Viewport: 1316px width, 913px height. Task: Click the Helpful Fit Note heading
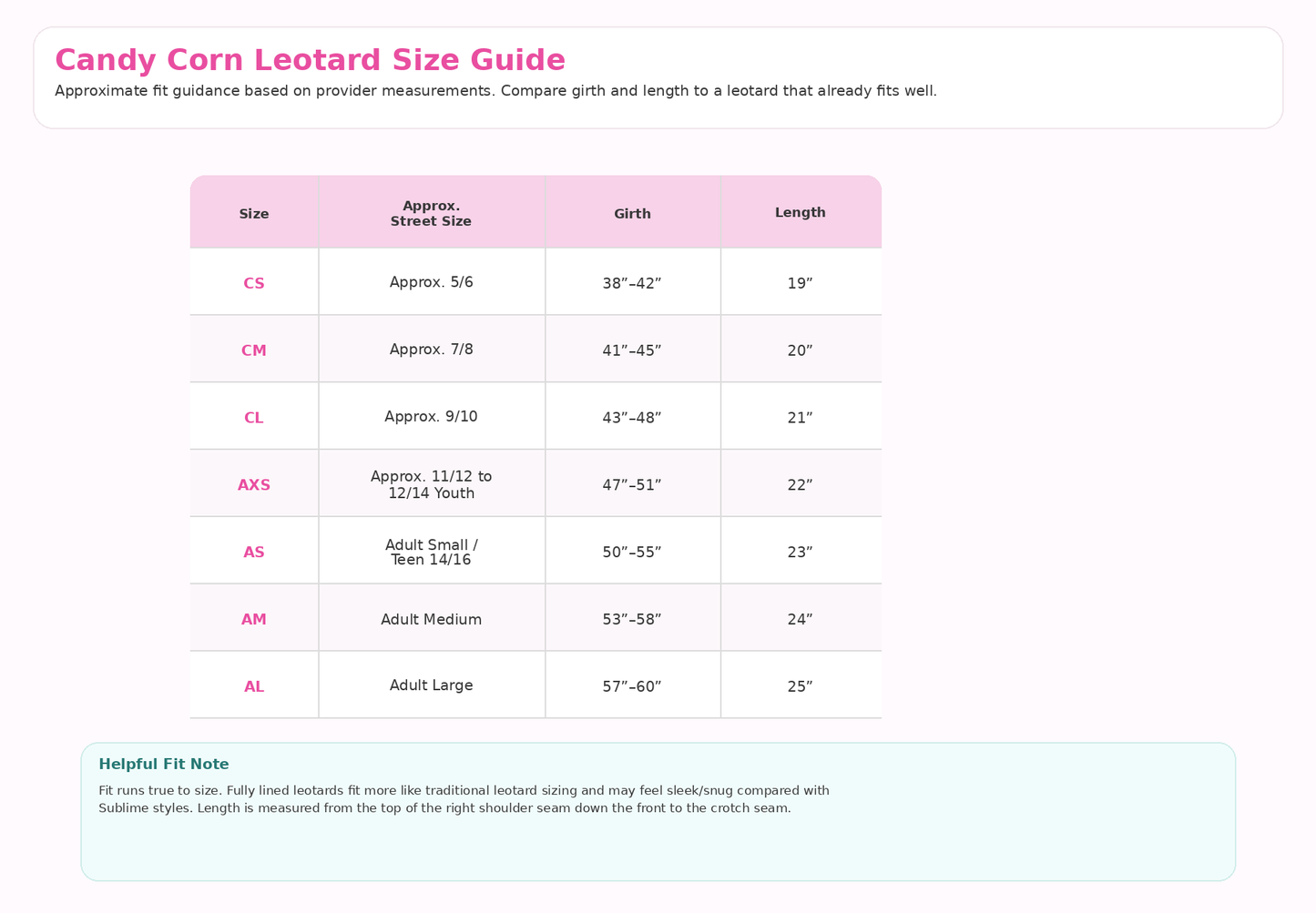tap(164, 765)
